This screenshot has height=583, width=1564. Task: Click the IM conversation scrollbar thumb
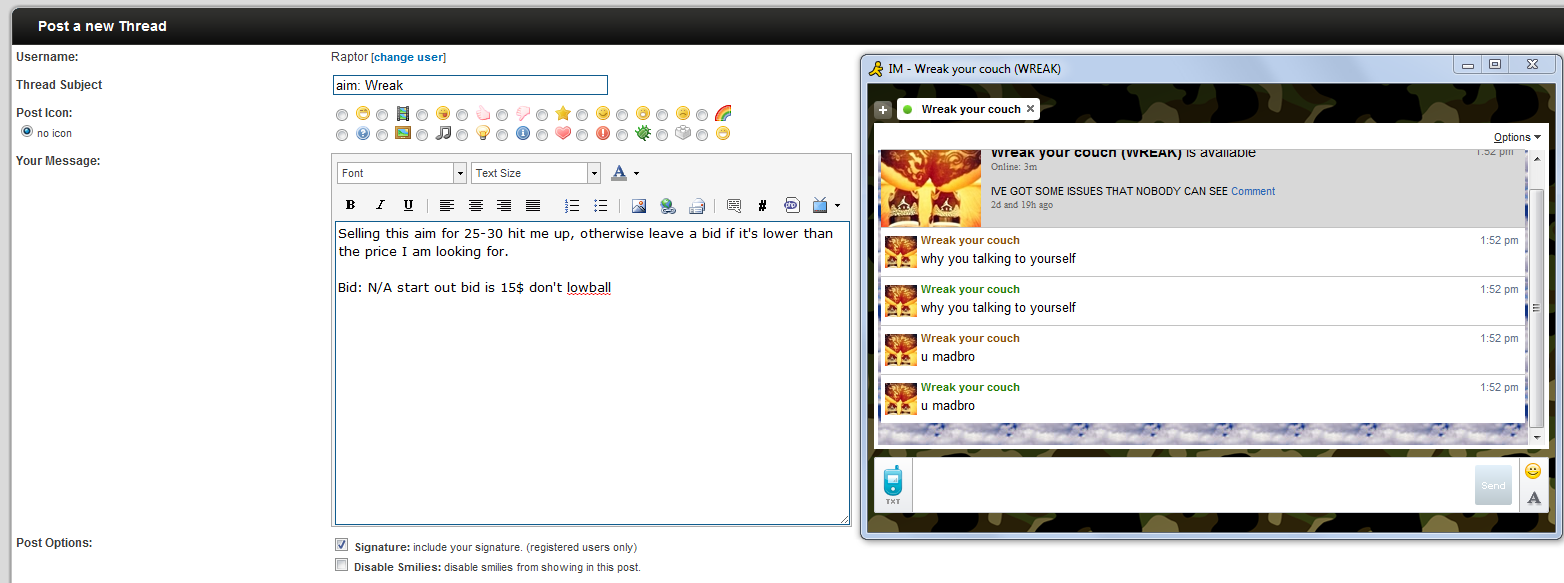point(1536,306)
